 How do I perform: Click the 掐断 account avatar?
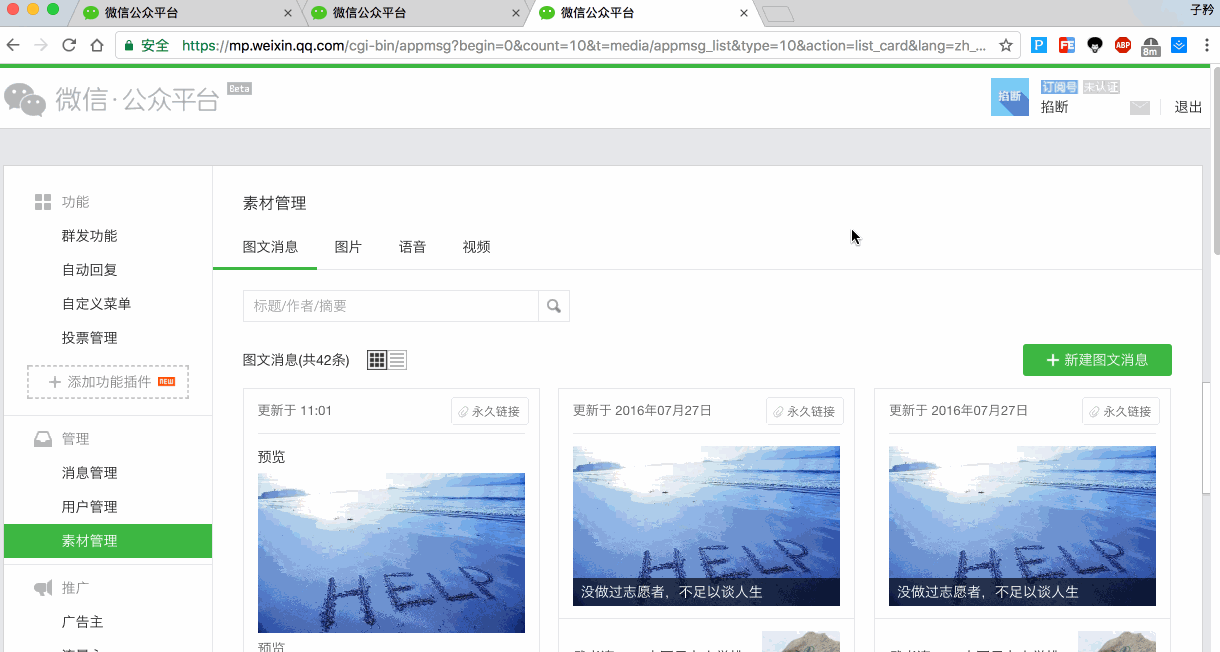click(1009, 97)
